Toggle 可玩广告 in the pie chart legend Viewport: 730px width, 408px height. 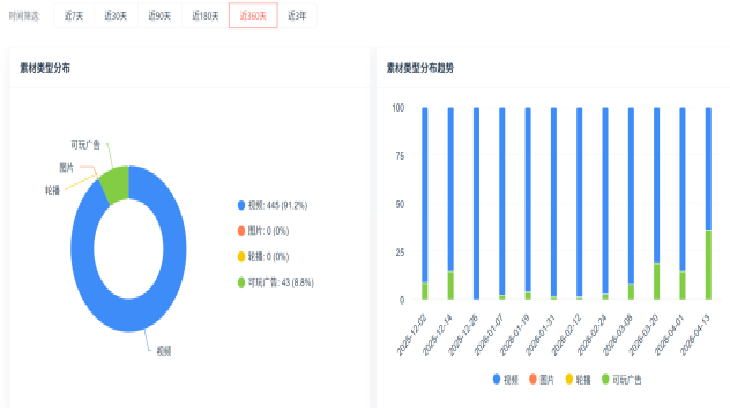pyautogui.click(x=276, y=282)
